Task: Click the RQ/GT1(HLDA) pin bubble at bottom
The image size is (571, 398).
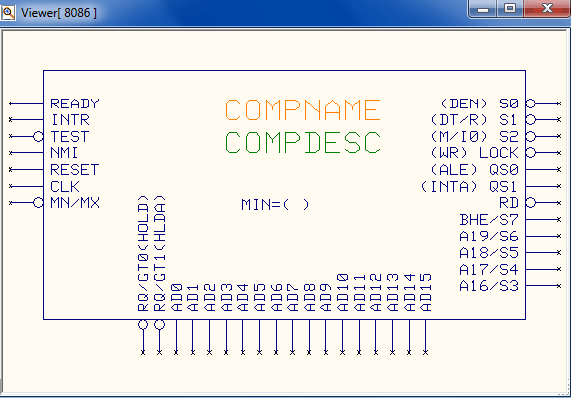Action: (160, 324)
